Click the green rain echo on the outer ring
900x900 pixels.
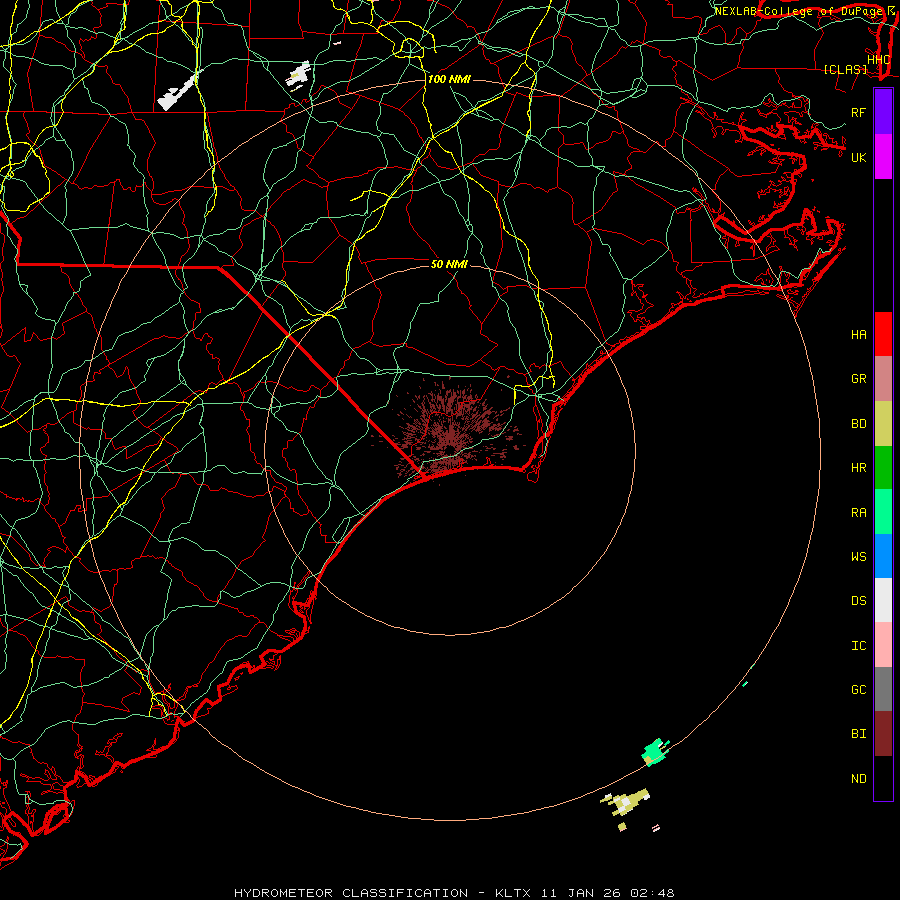click(x=655, y=752)
